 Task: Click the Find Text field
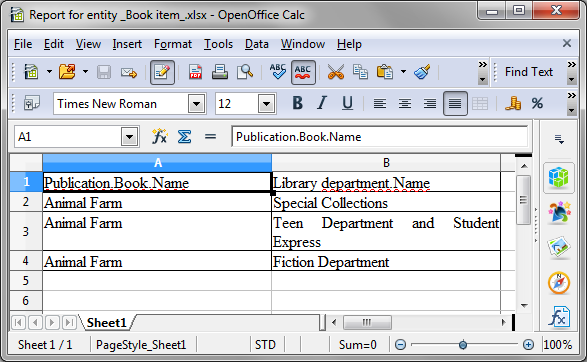(x=529, y=72)
